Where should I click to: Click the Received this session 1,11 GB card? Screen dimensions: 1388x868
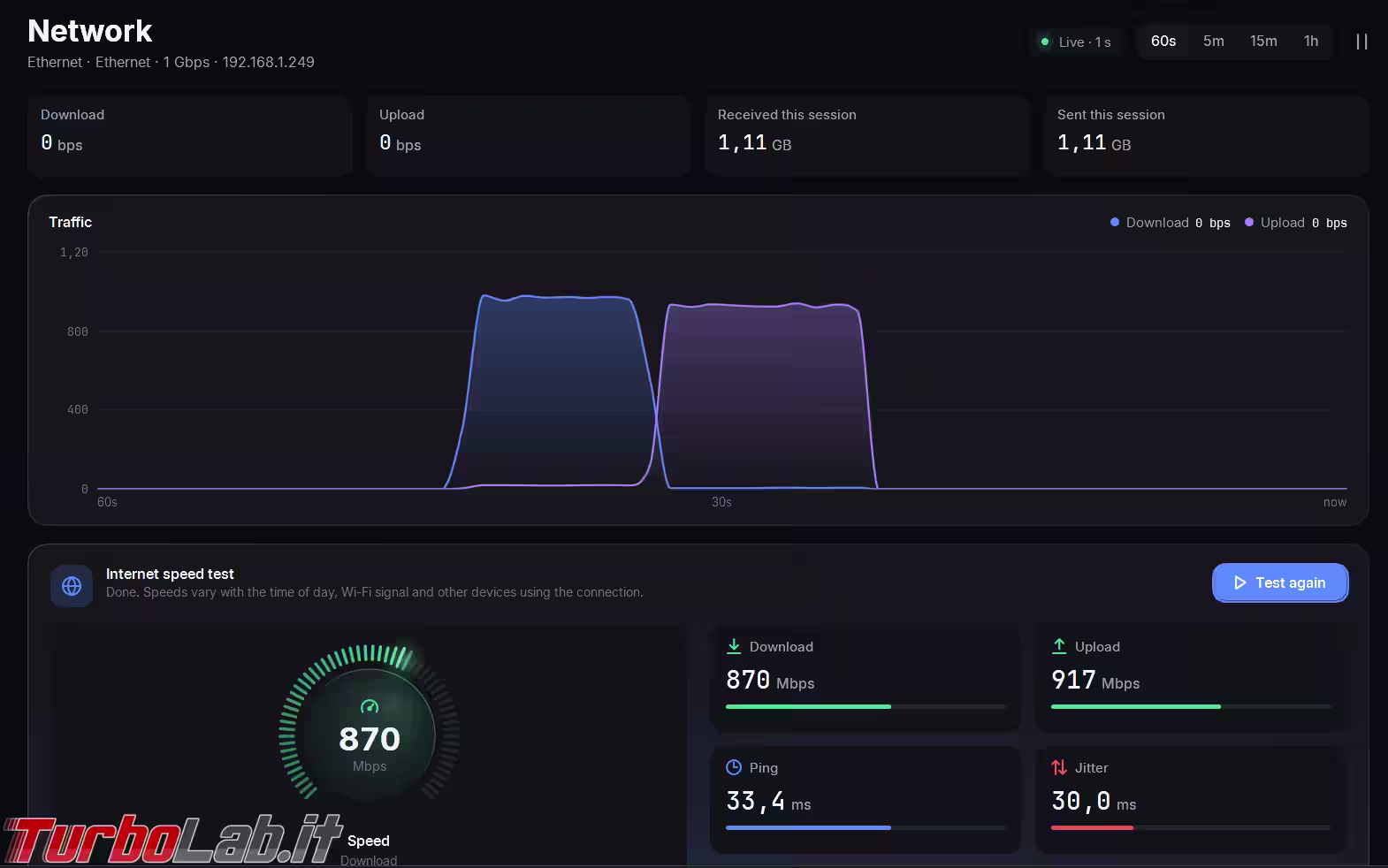coord(867,135)
